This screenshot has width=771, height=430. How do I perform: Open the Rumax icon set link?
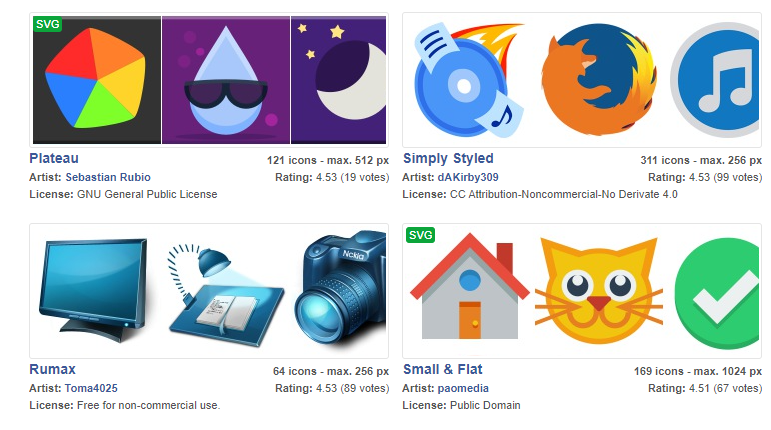click(x=52, y=369)
